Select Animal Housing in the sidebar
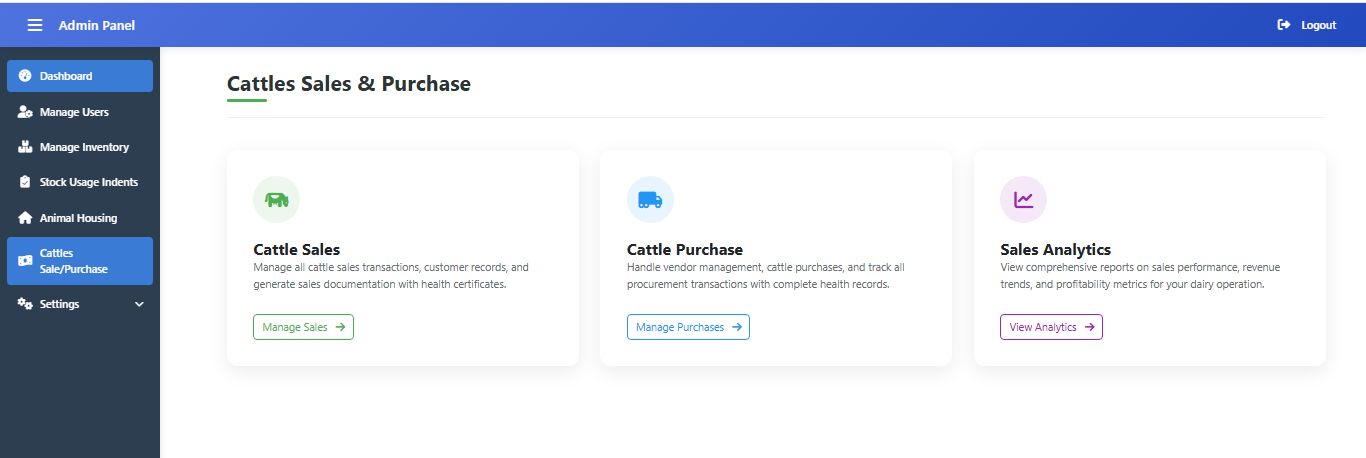 (x=78, y=218)
